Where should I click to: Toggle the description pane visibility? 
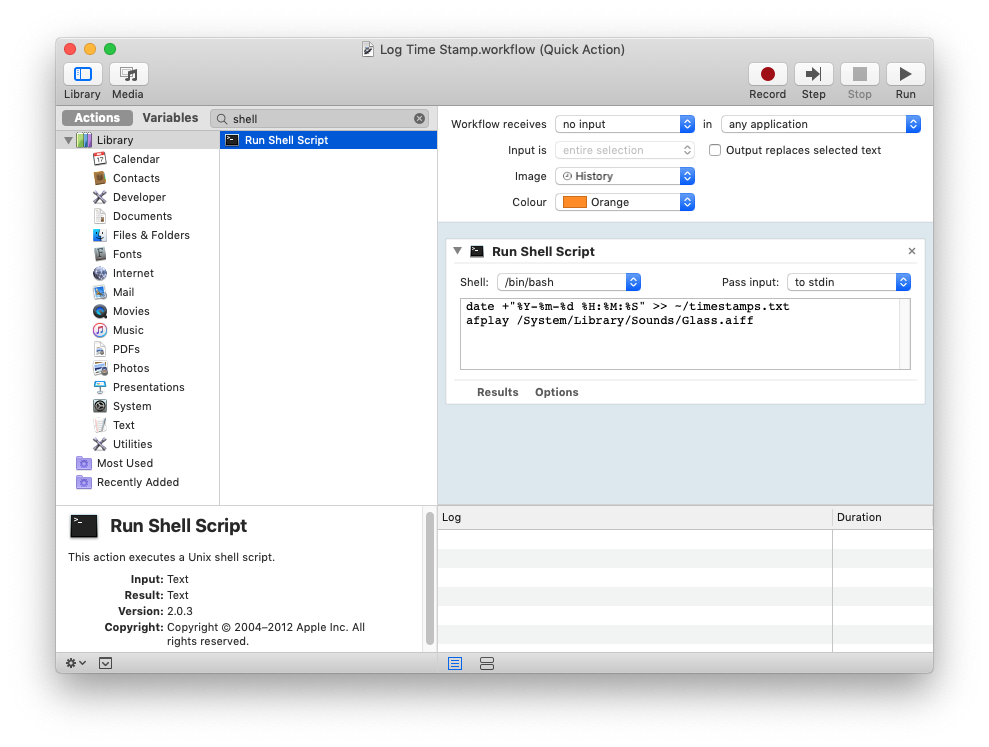105,663
